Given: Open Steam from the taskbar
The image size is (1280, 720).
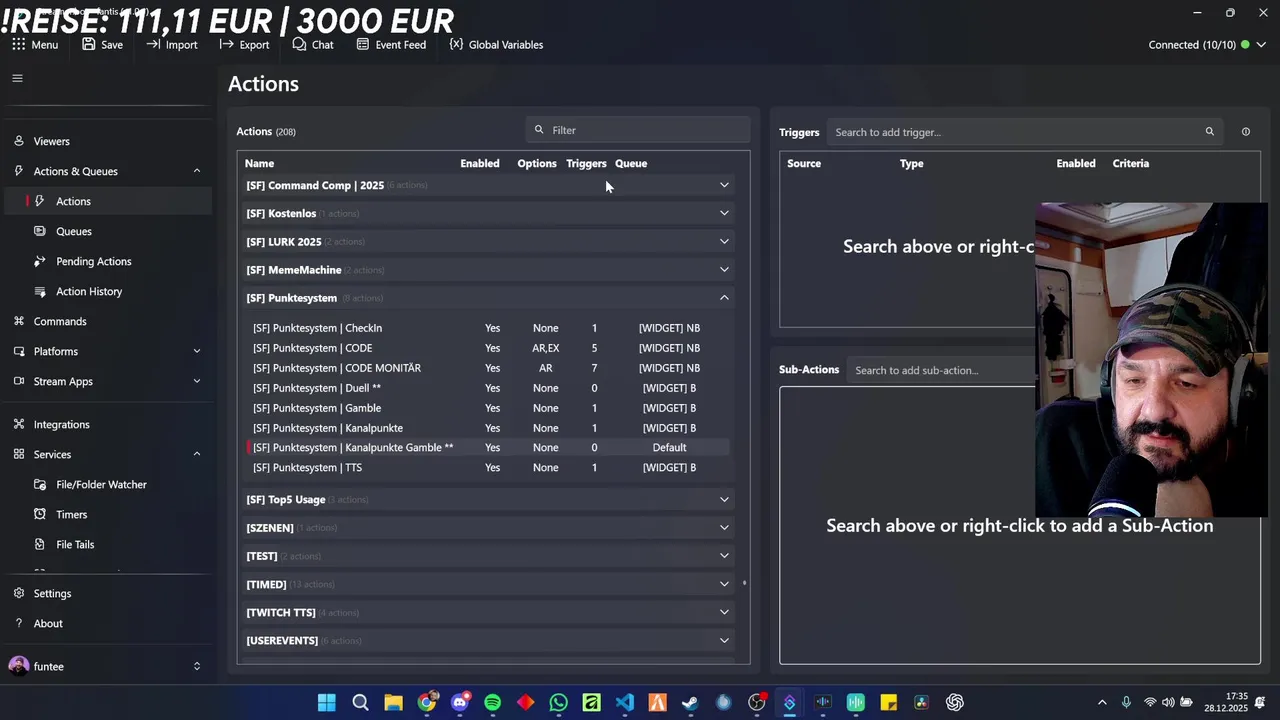Looking at the screenshot, I should (x=690, y=703).
